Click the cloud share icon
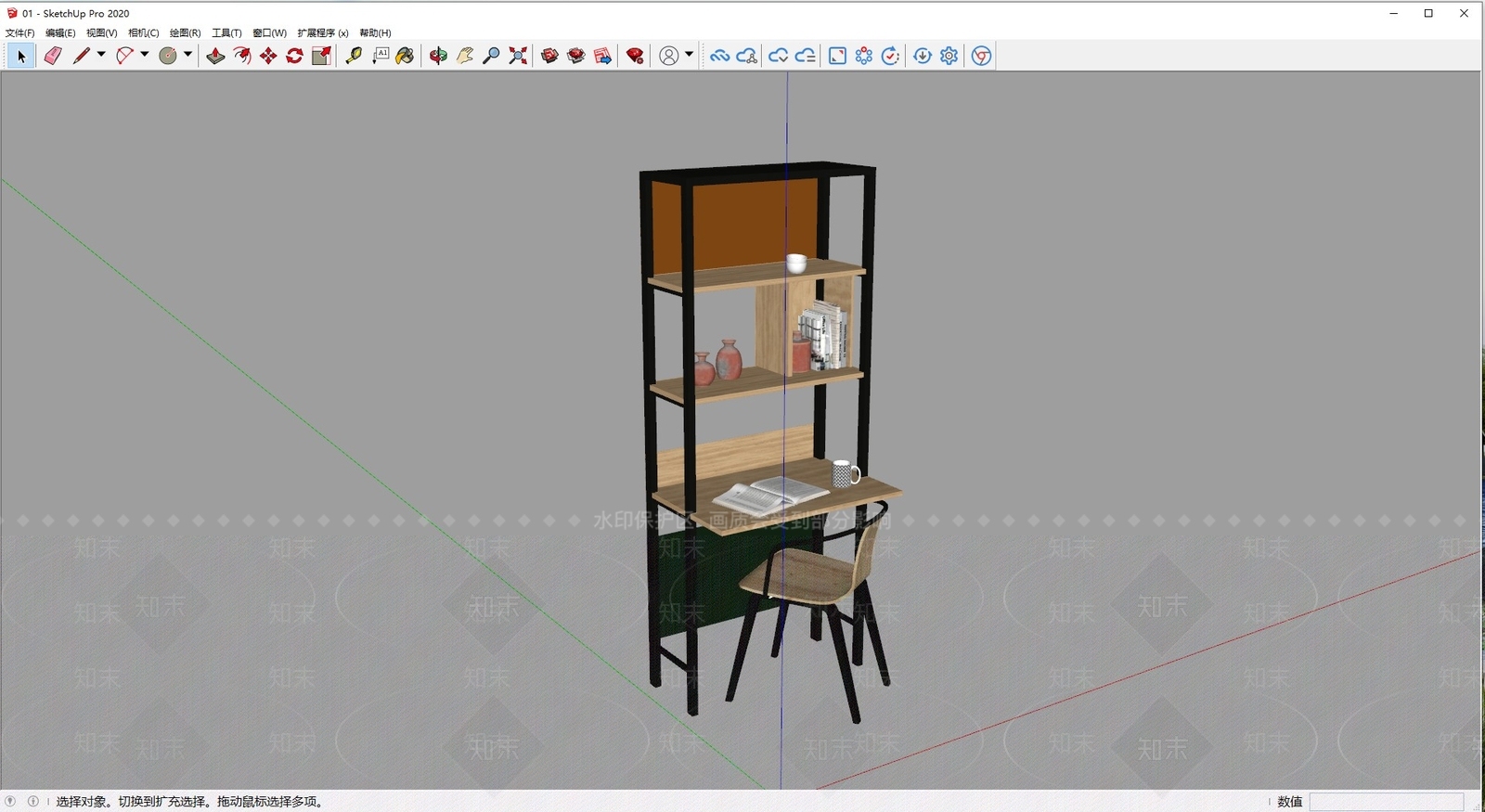The width and height of the screenshot is (1485, 812). coord(746,56)
